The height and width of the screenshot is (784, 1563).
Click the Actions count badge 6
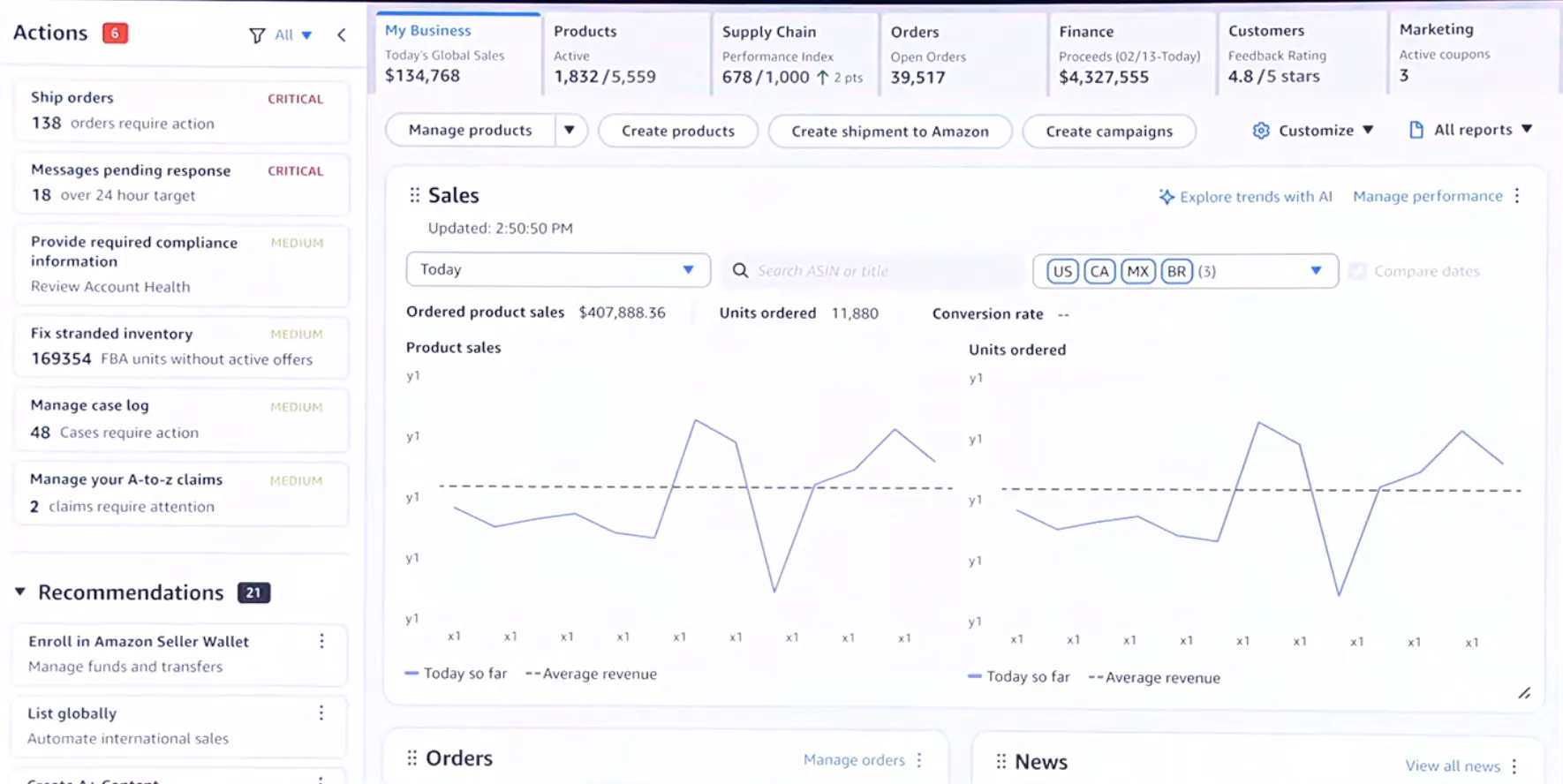click(x=115, y=34)
